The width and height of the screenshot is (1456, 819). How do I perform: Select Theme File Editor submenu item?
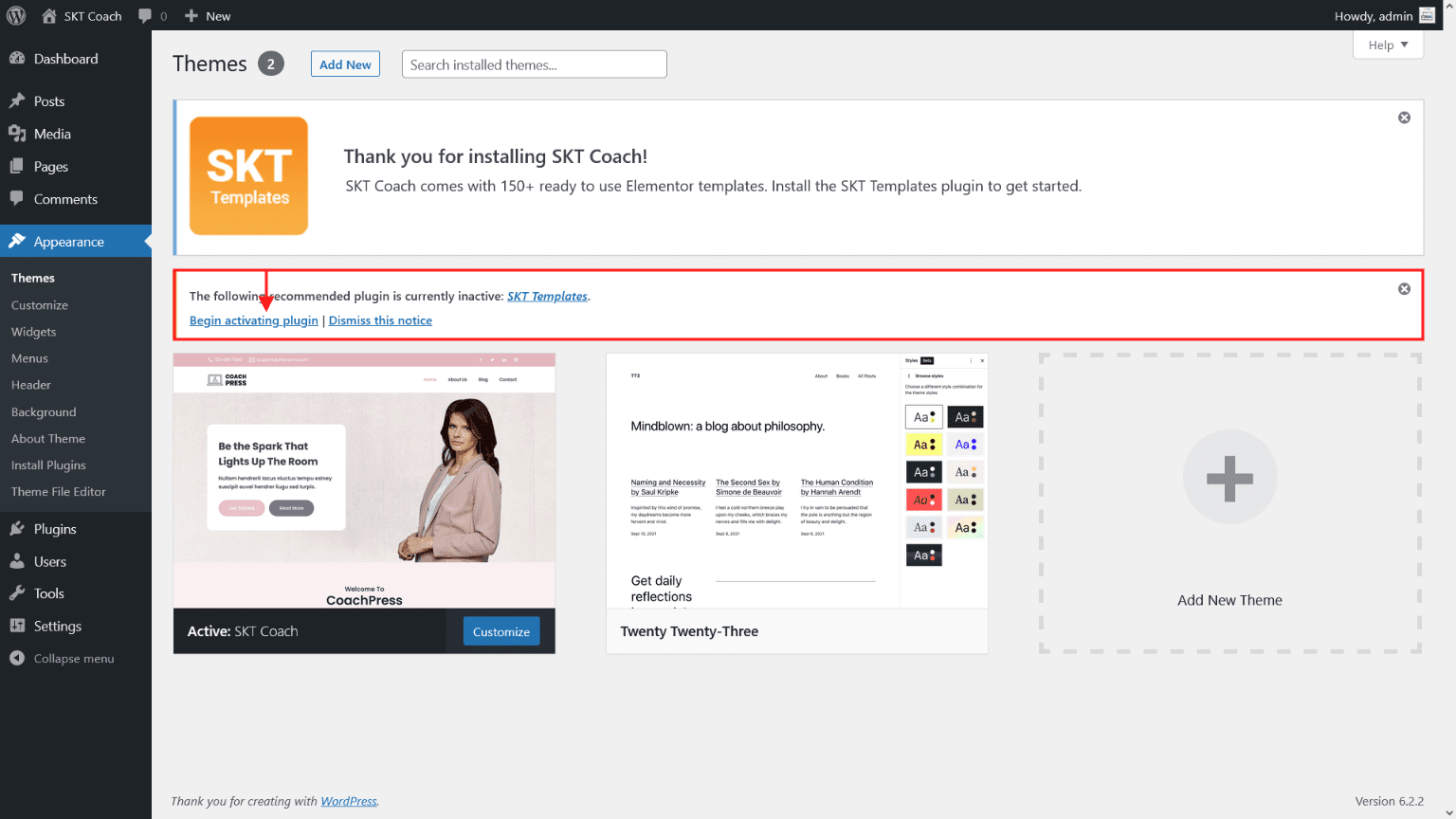pyautogui.click(x=59, y=492)
